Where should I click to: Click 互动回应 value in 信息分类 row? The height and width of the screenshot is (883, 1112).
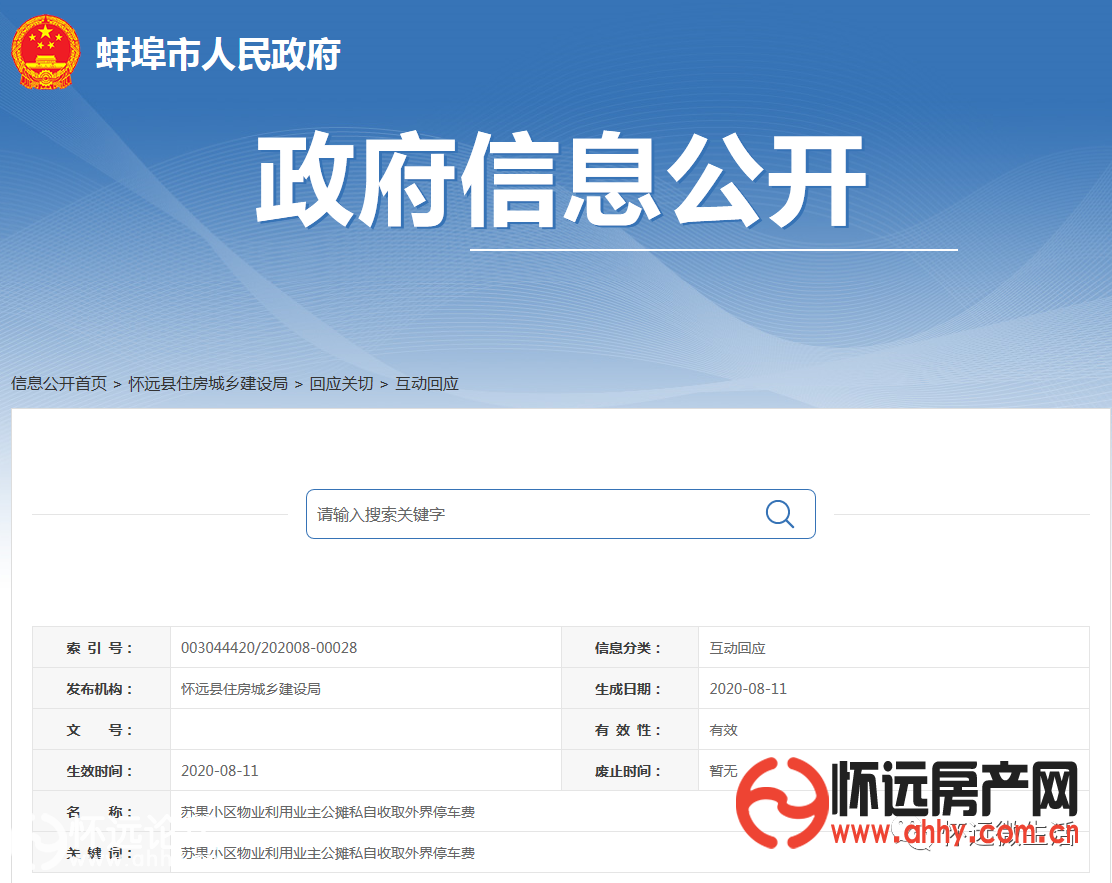point(737,648)
